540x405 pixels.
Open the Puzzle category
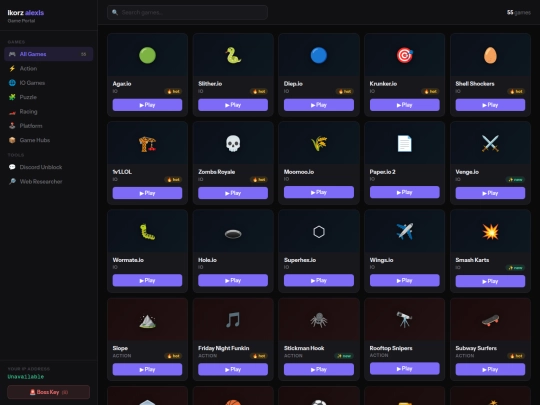click(49, 97)
